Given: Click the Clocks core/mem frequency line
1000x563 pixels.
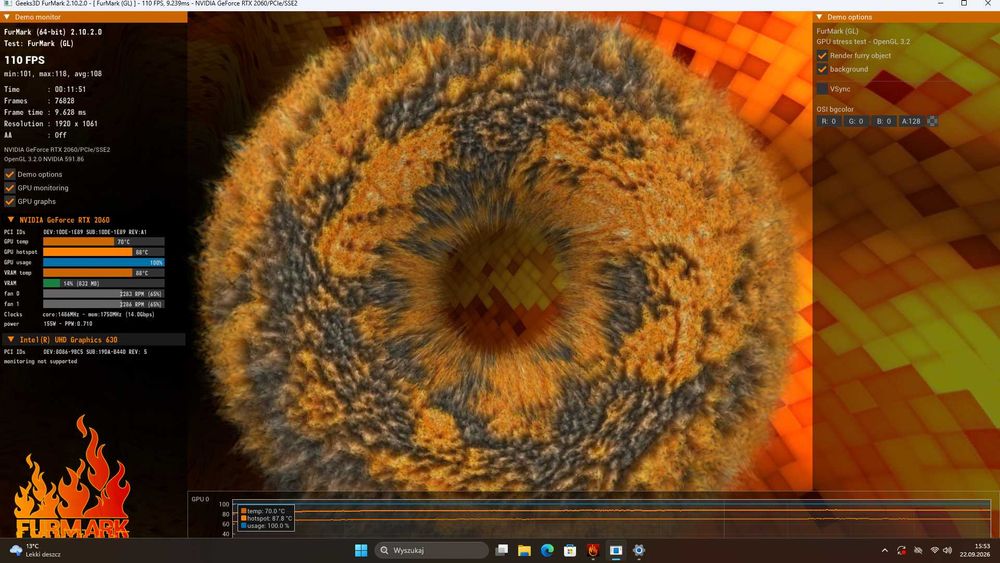Looking at the screenshot, I should pyautogui.click(x=79, y=314).
